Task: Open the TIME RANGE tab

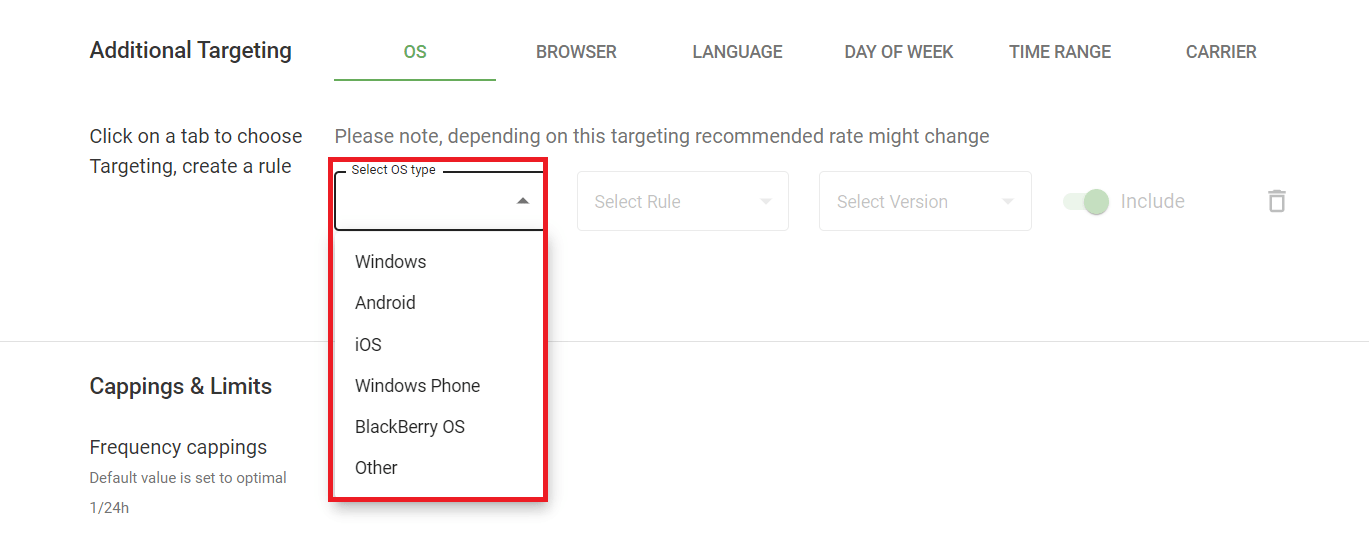Action: (1060, 52)
